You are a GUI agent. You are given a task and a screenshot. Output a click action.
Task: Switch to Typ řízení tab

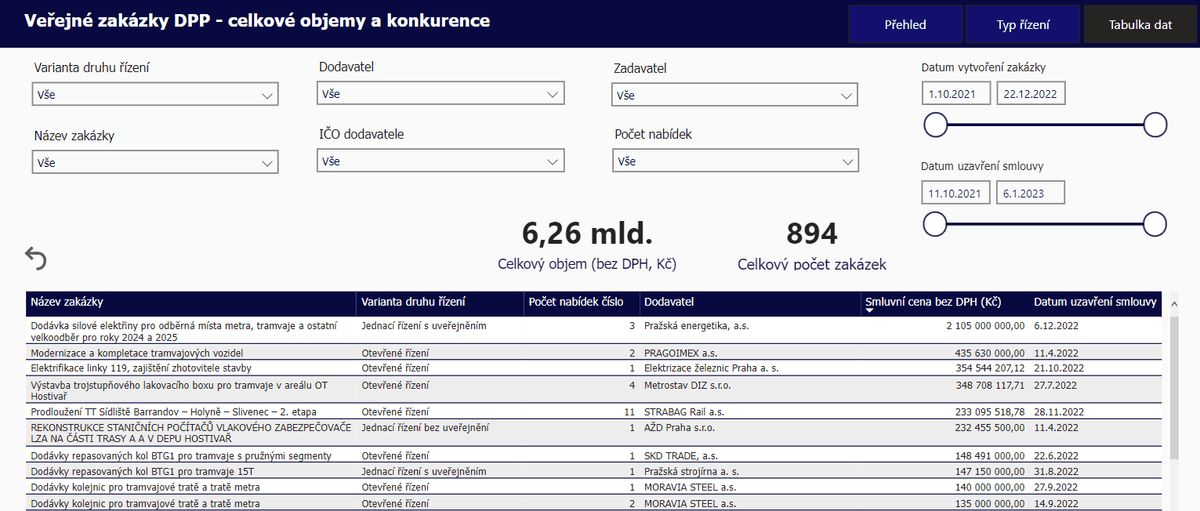click(1022, 25)
